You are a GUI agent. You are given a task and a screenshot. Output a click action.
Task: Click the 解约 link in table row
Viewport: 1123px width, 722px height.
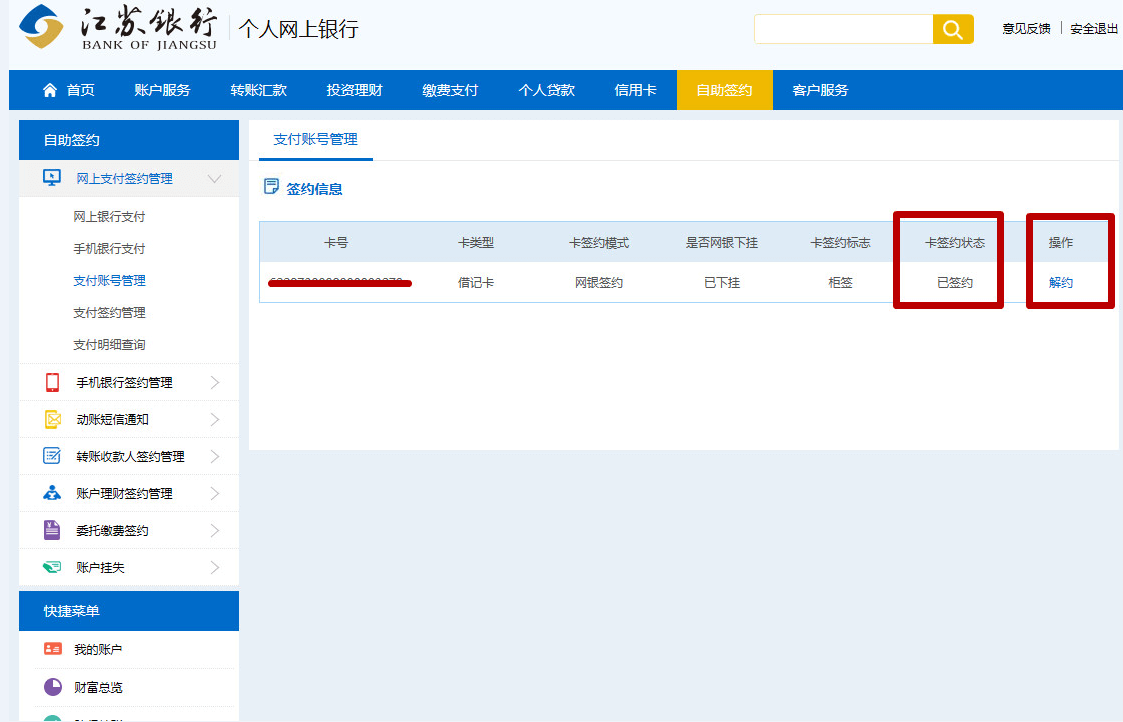click(1060, 283)
